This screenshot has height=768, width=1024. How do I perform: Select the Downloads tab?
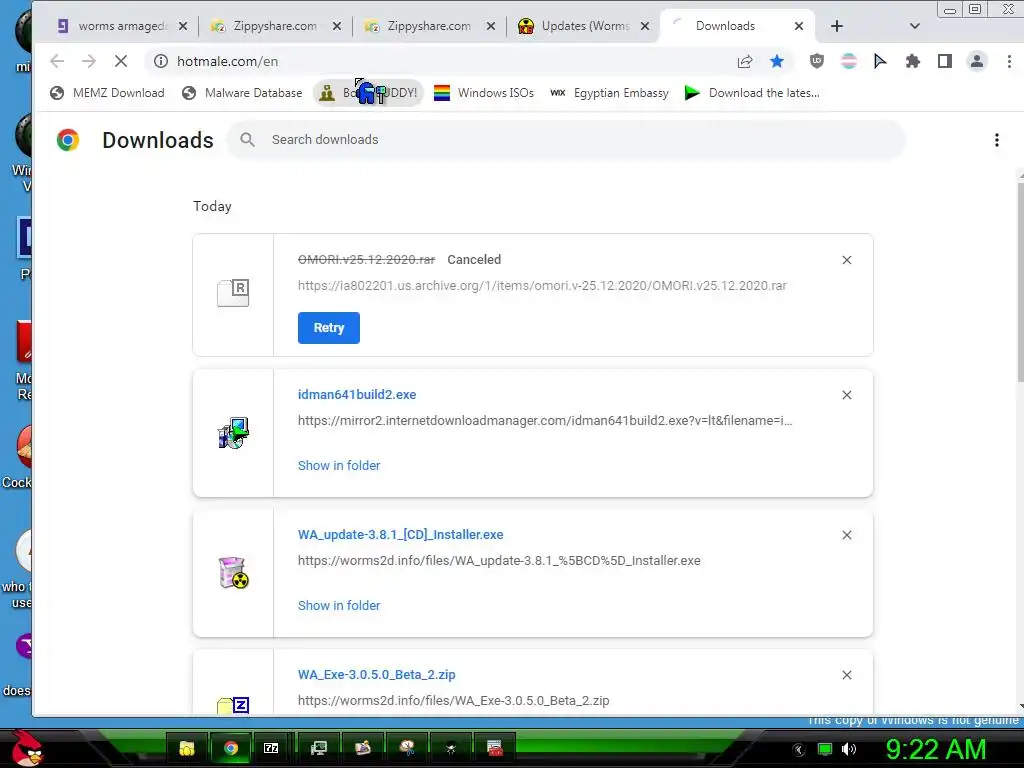(x=725, y=26)
